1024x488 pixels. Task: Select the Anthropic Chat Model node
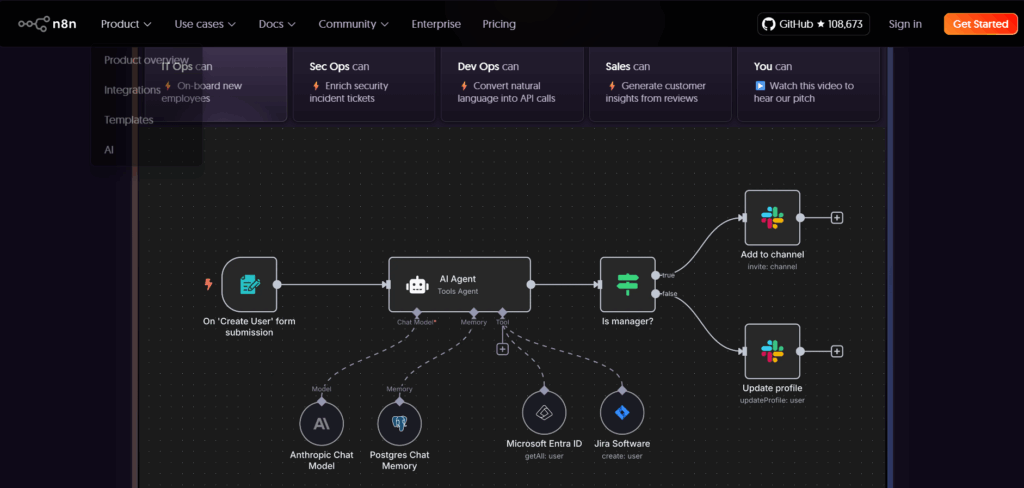[x=321, y=423]
